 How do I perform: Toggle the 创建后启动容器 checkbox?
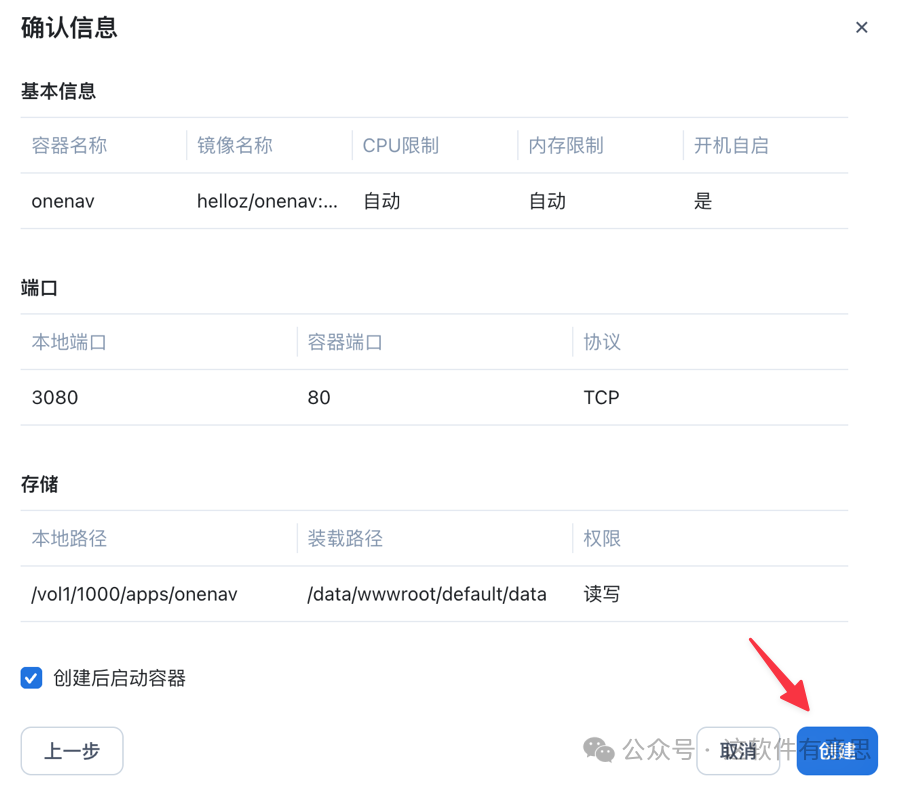[32, 678]
